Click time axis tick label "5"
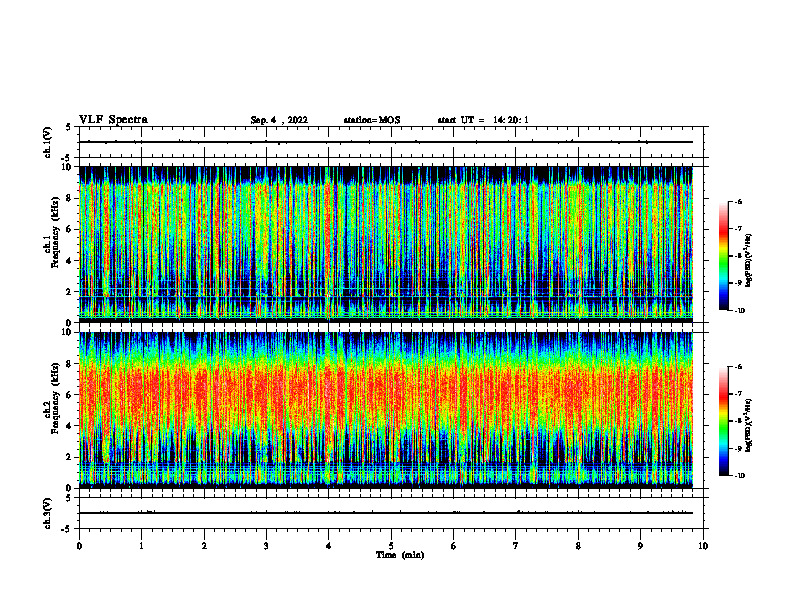This screenshot has width=792, height=612. coord(391,546)
